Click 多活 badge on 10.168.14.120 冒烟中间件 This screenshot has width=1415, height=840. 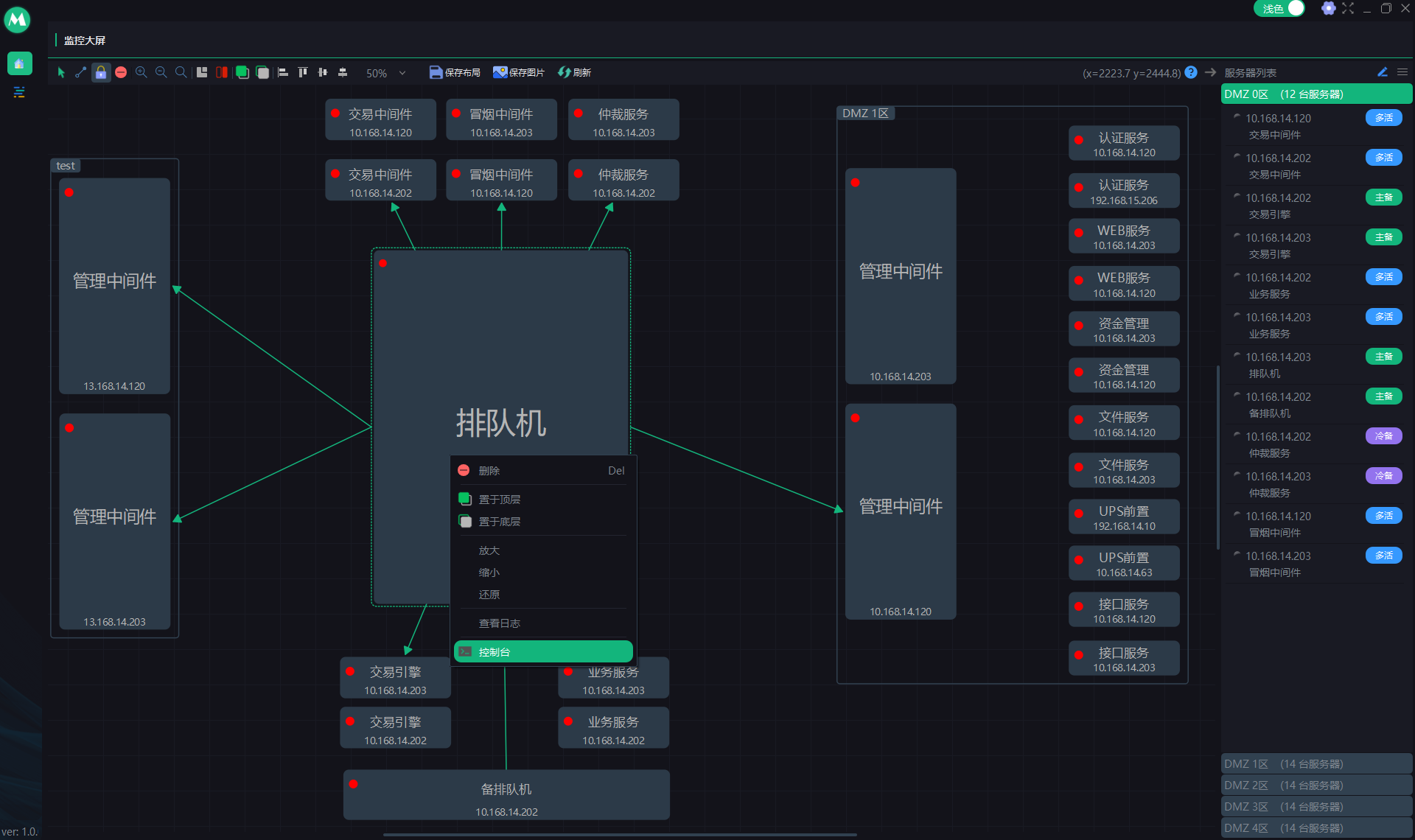[x=1383, y=516]
